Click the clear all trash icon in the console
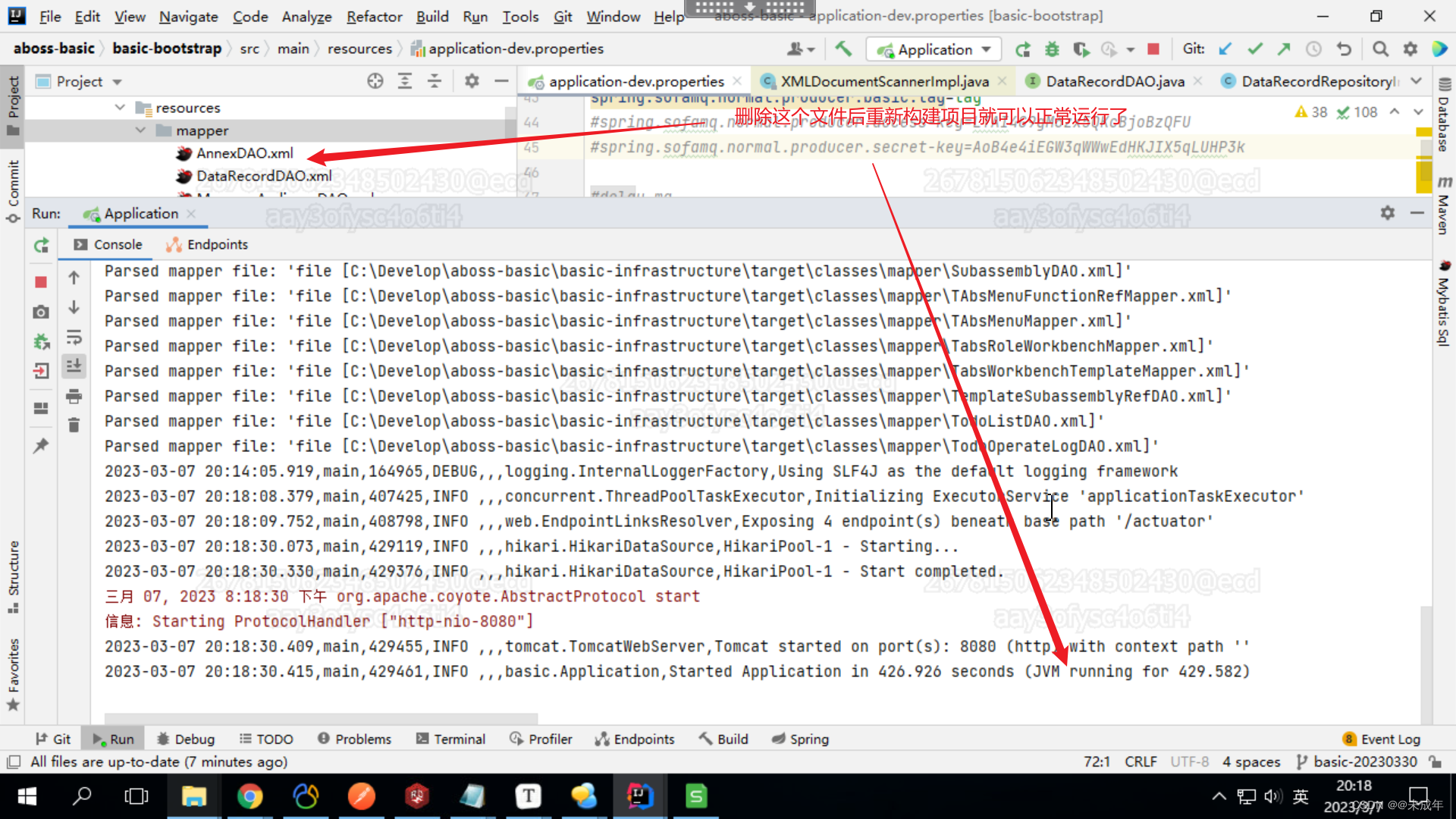Screen dimensions: 1456x819 [x=74, y=425]
